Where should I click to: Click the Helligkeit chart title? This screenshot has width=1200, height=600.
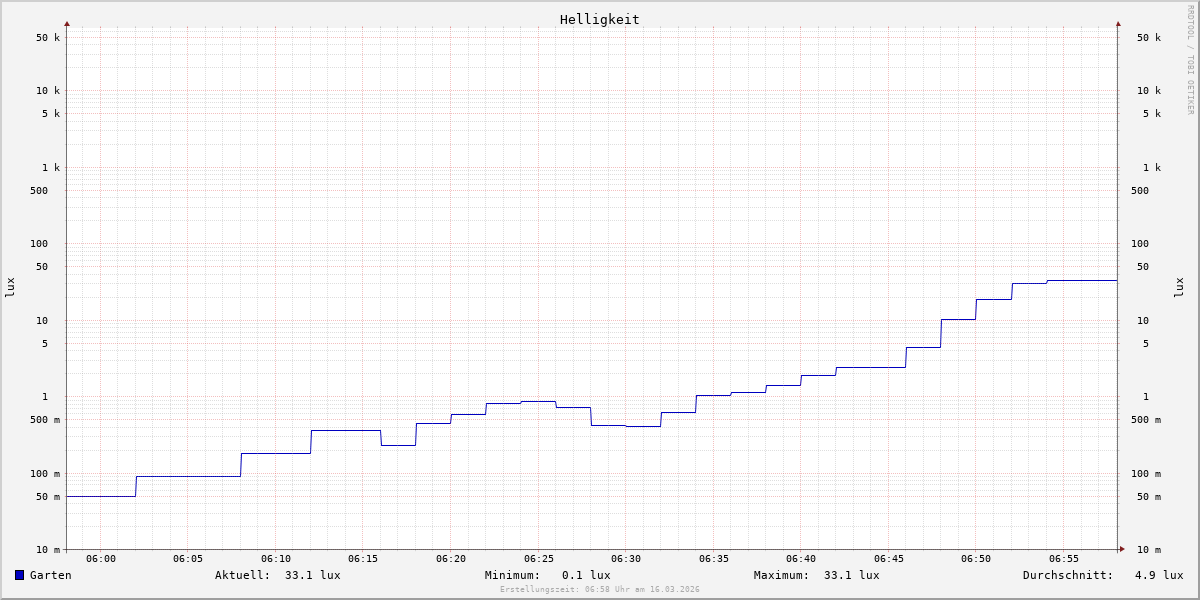click(599, 19)
